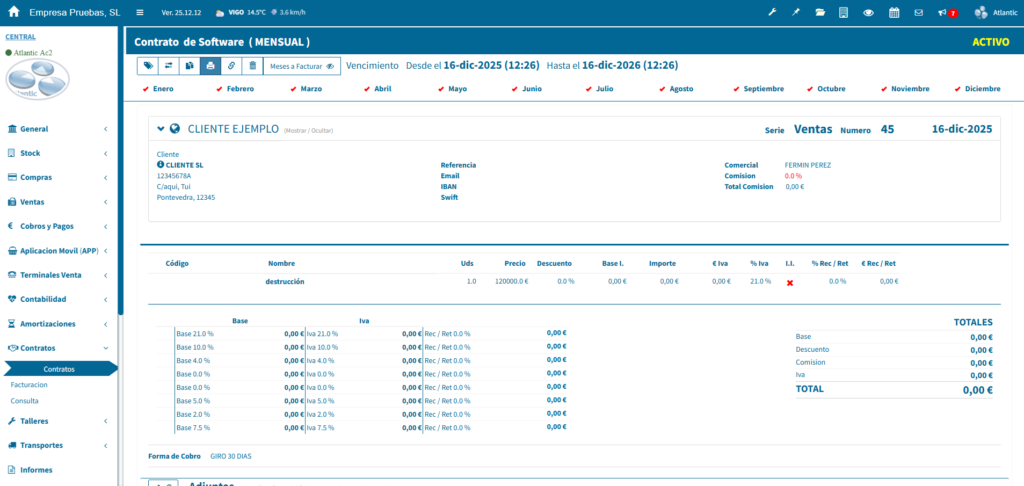Toggle the Enero month checkmark
The width and height of the screenshot is (1024, 486).
tap(147, 89)
